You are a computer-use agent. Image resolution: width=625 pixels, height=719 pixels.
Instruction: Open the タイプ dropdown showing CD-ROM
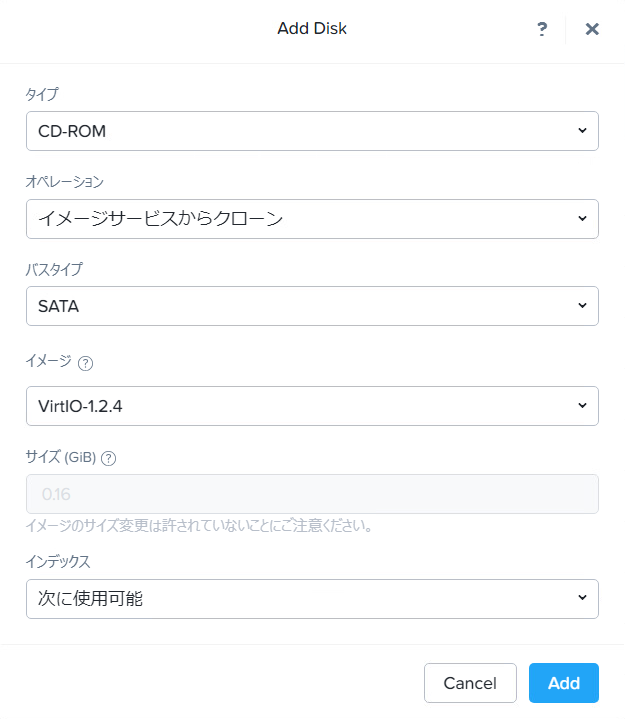coord(312,131)
